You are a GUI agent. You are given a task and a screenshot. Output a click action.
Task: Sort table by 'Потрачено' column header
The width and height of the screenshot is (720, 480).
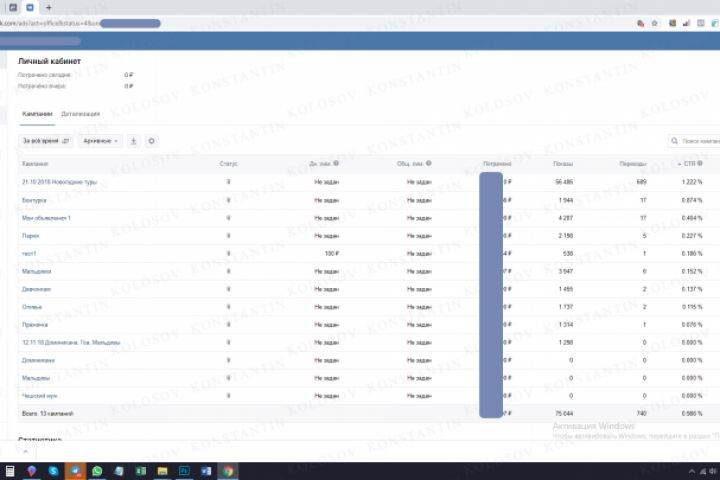(497, 164)
